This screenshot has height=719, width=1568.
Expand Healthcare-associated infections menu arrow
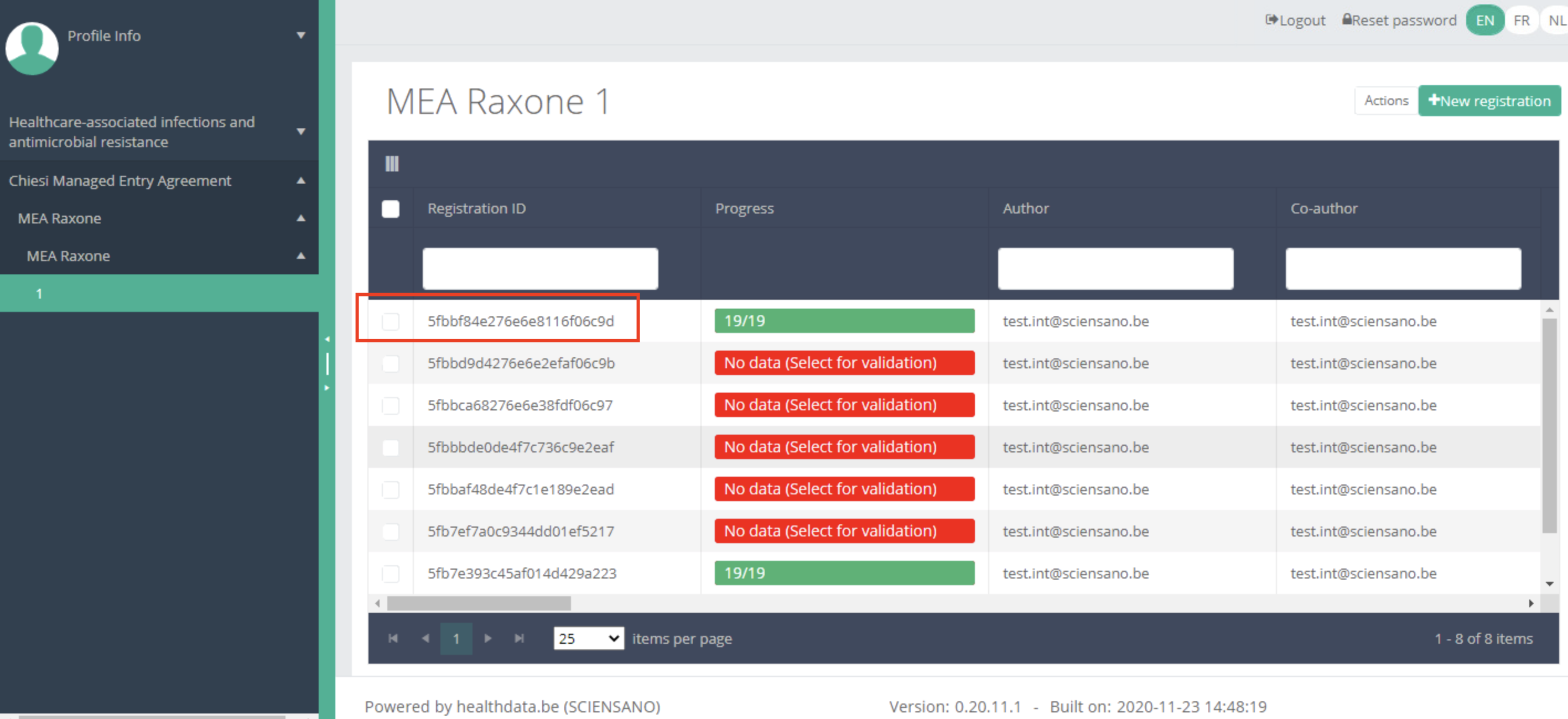[x=300, y=132]
